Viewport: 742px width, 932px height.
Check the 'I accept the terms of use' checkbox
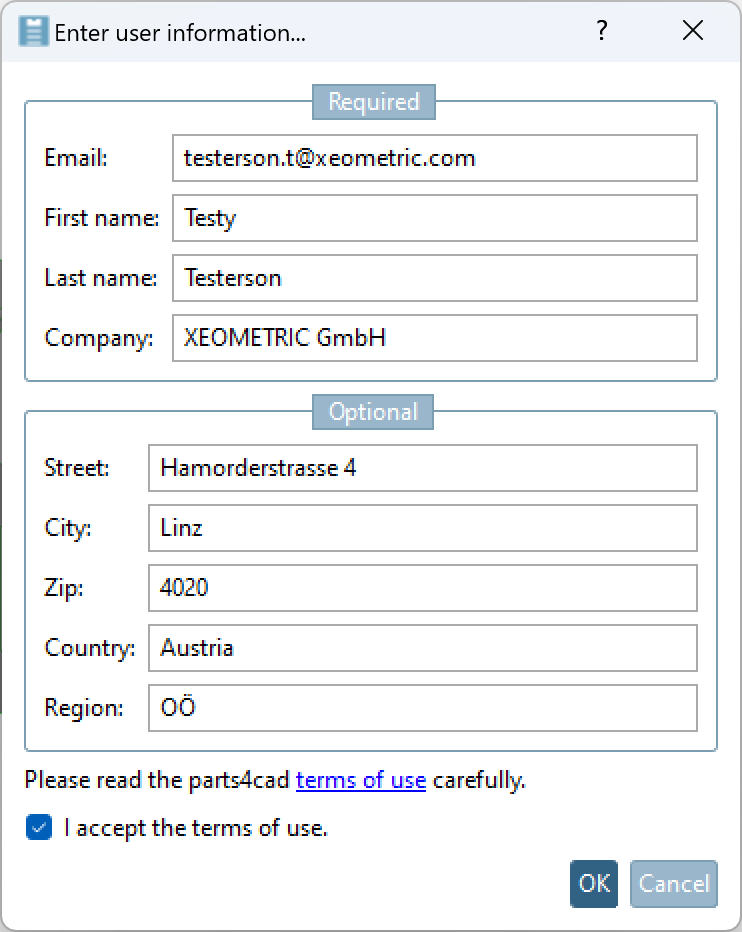pos(38,827)
